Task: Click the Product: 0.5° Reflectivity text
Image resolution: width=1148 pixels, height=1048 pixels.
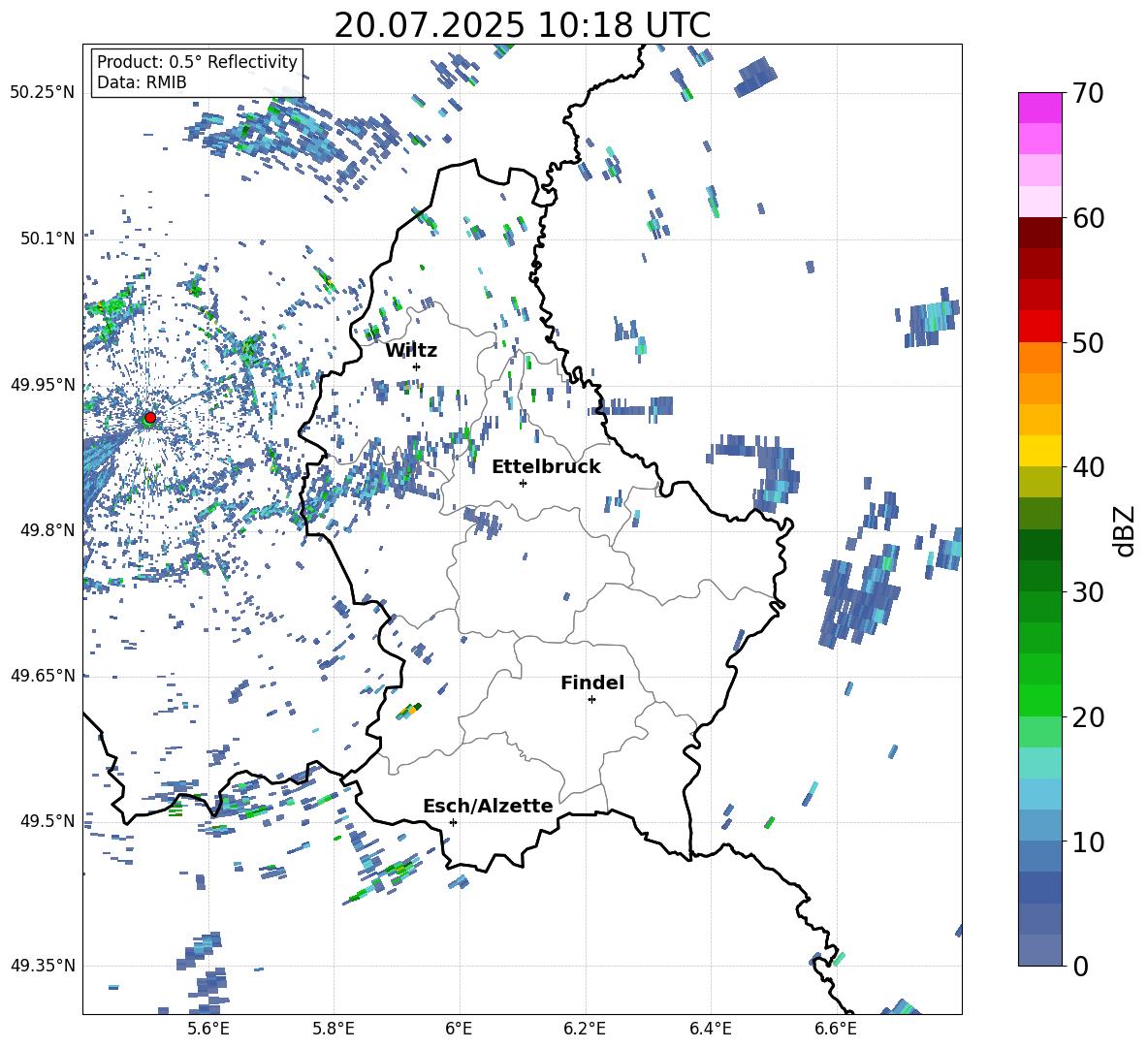Action: (197, 62)
